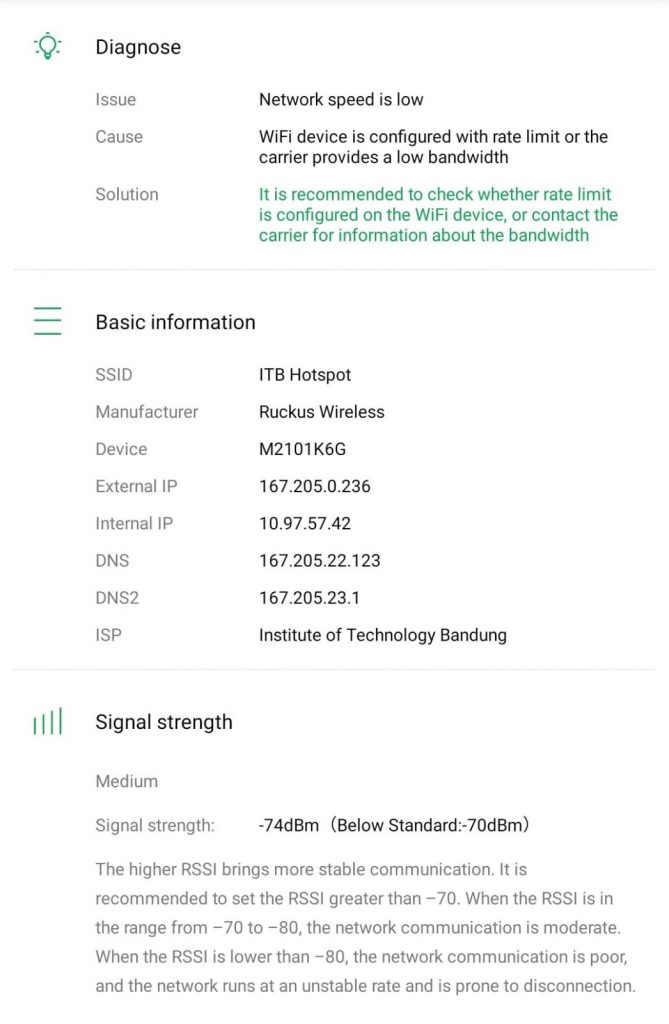
Task: Tap the device model M2101K6G
Action: (x=302, y=449)
